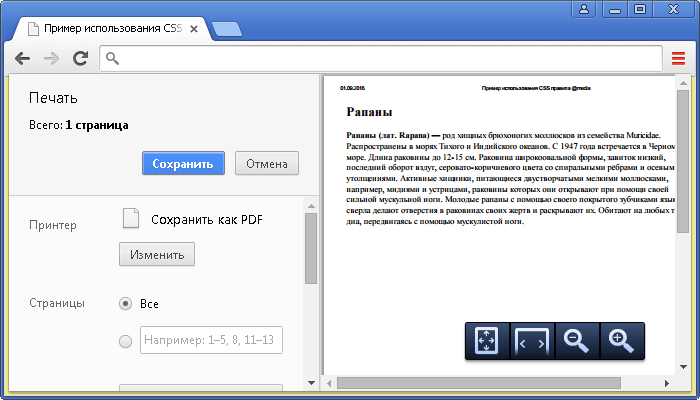Screen dimensions: 700x400
Task: Focus the page range field 'Например: 1–5, 8, 11–13'
Action: (211, 340)
